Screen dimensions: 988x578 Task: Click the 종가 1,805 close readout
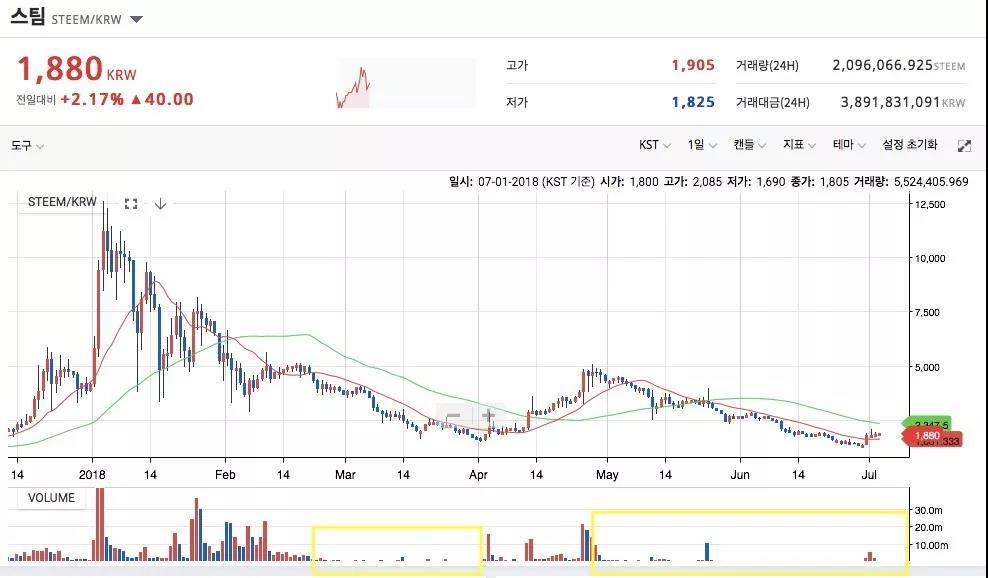click(x=819, y=182)
